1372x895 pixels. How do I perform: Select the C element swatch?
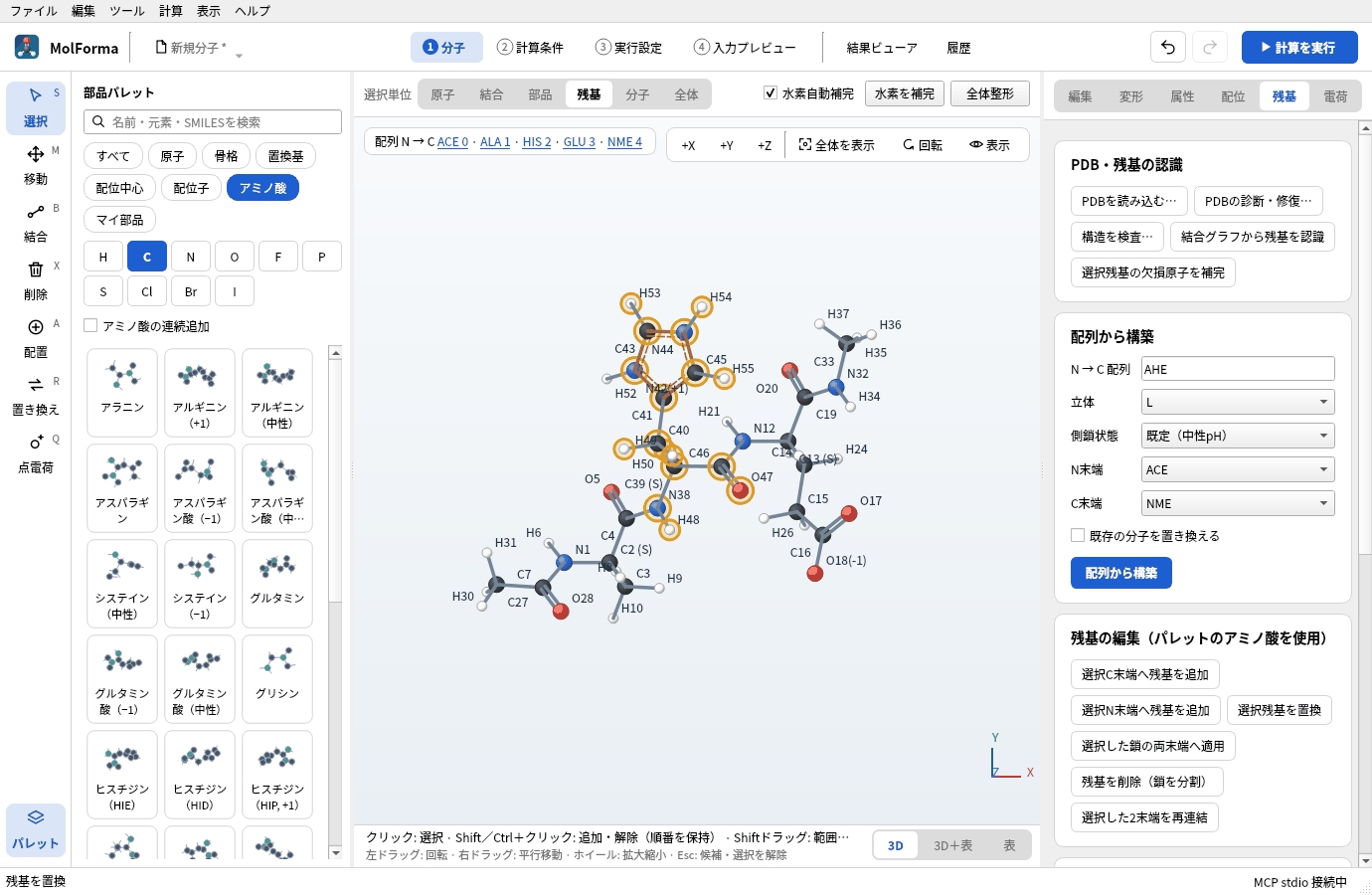coord(147,257)
